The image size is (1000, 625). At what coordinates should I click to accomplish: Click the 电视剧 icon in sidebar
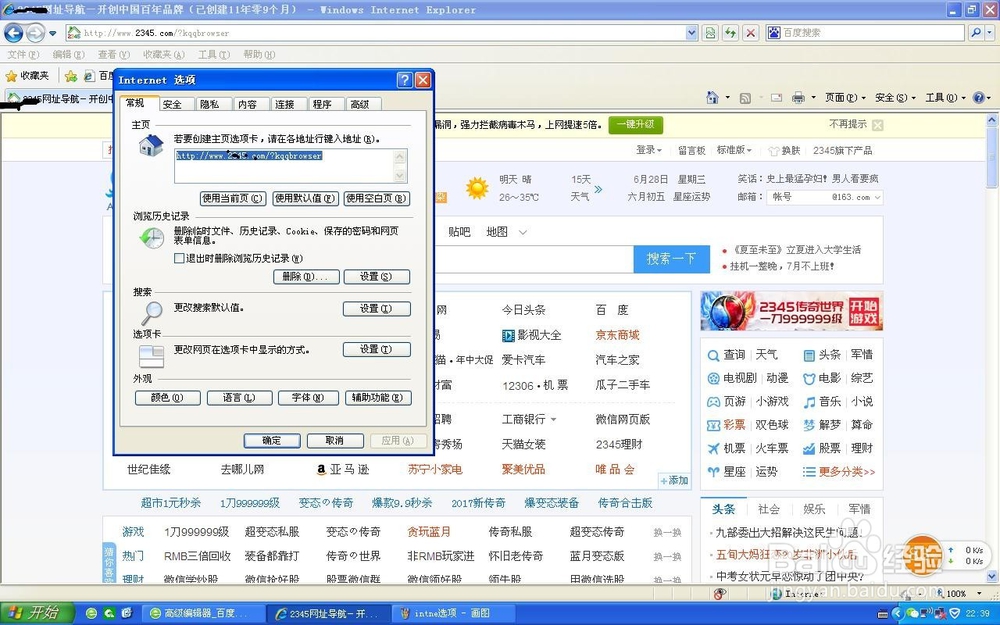point(713,378)
